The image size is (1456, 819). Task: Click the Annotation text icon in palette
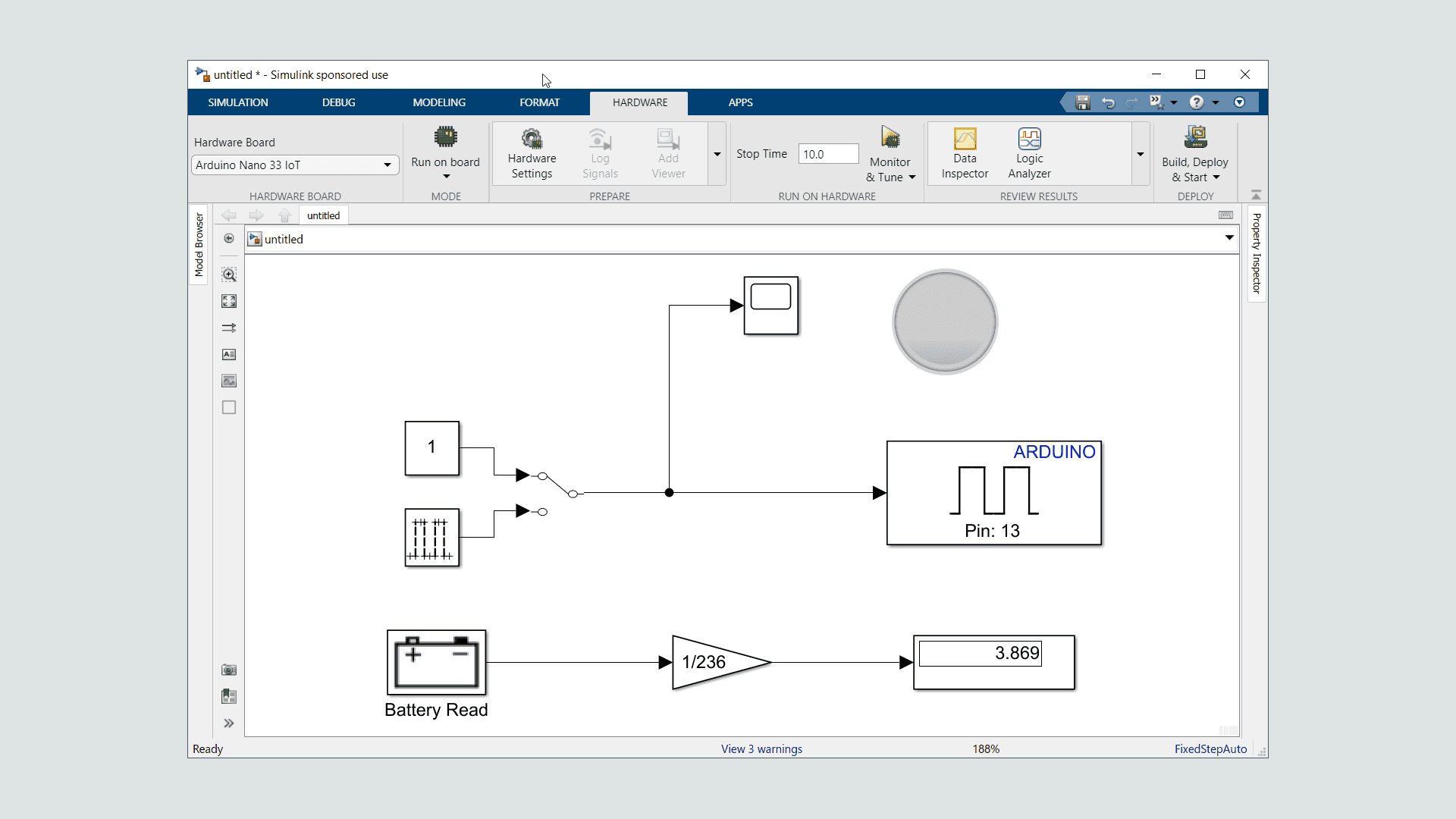click(x=229, y=354)
